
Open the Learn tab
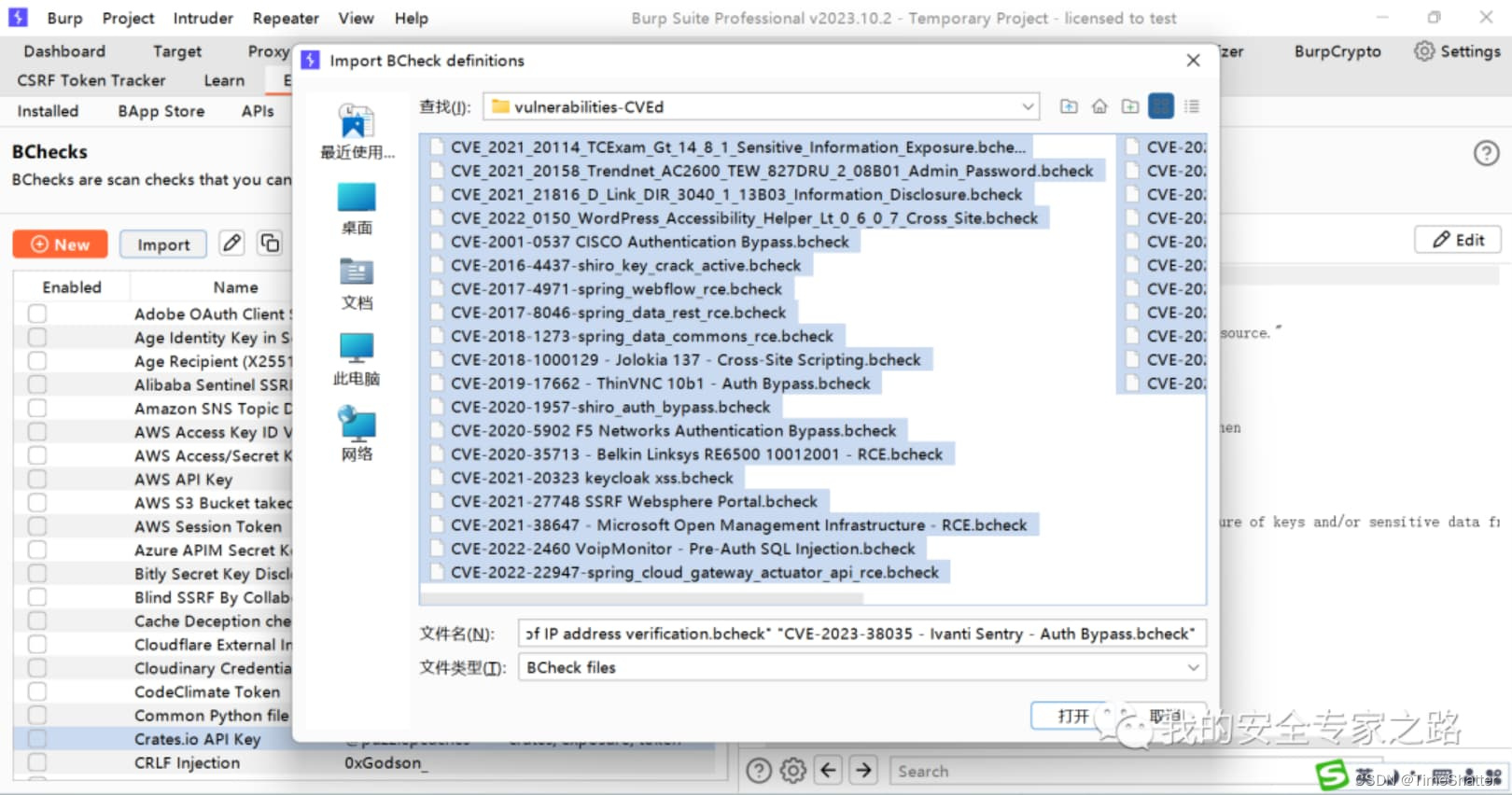pos(224,80)
